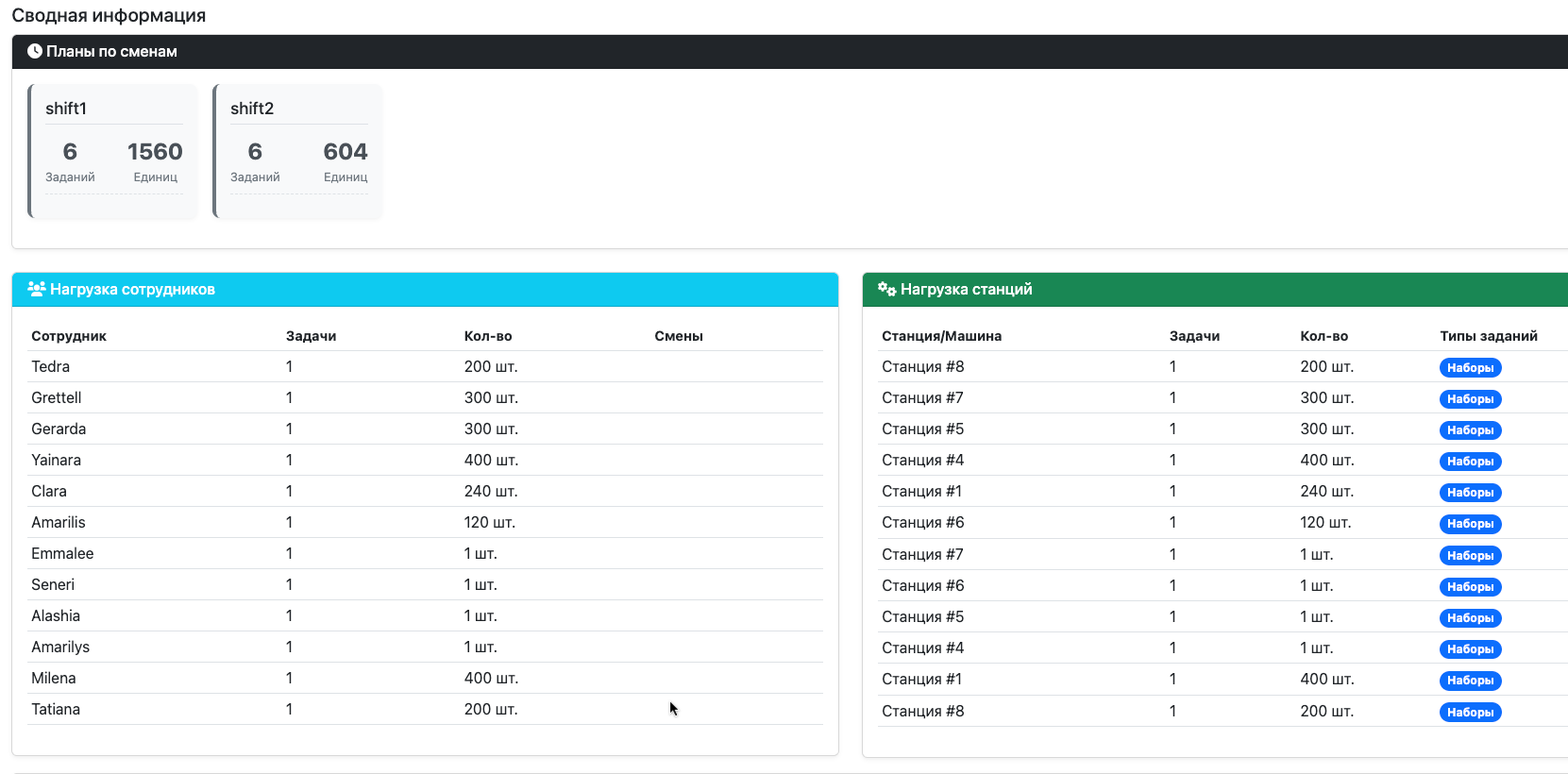Click the Типы заданий column header
Screen dimensions: 1568x774
1488,336
